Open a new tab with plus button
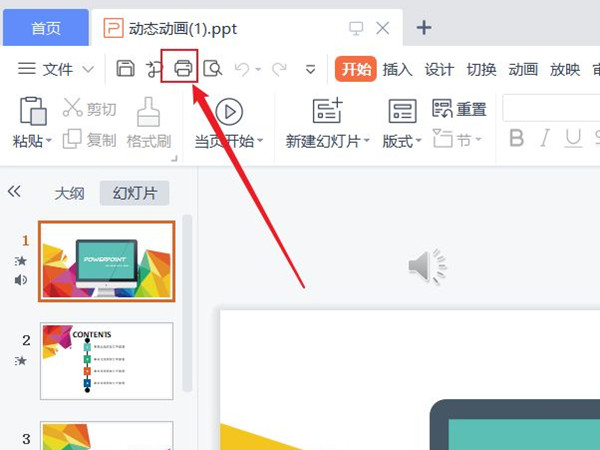This screenshot has height=450, width=600. pyautogui.click(x=424, y=27)
